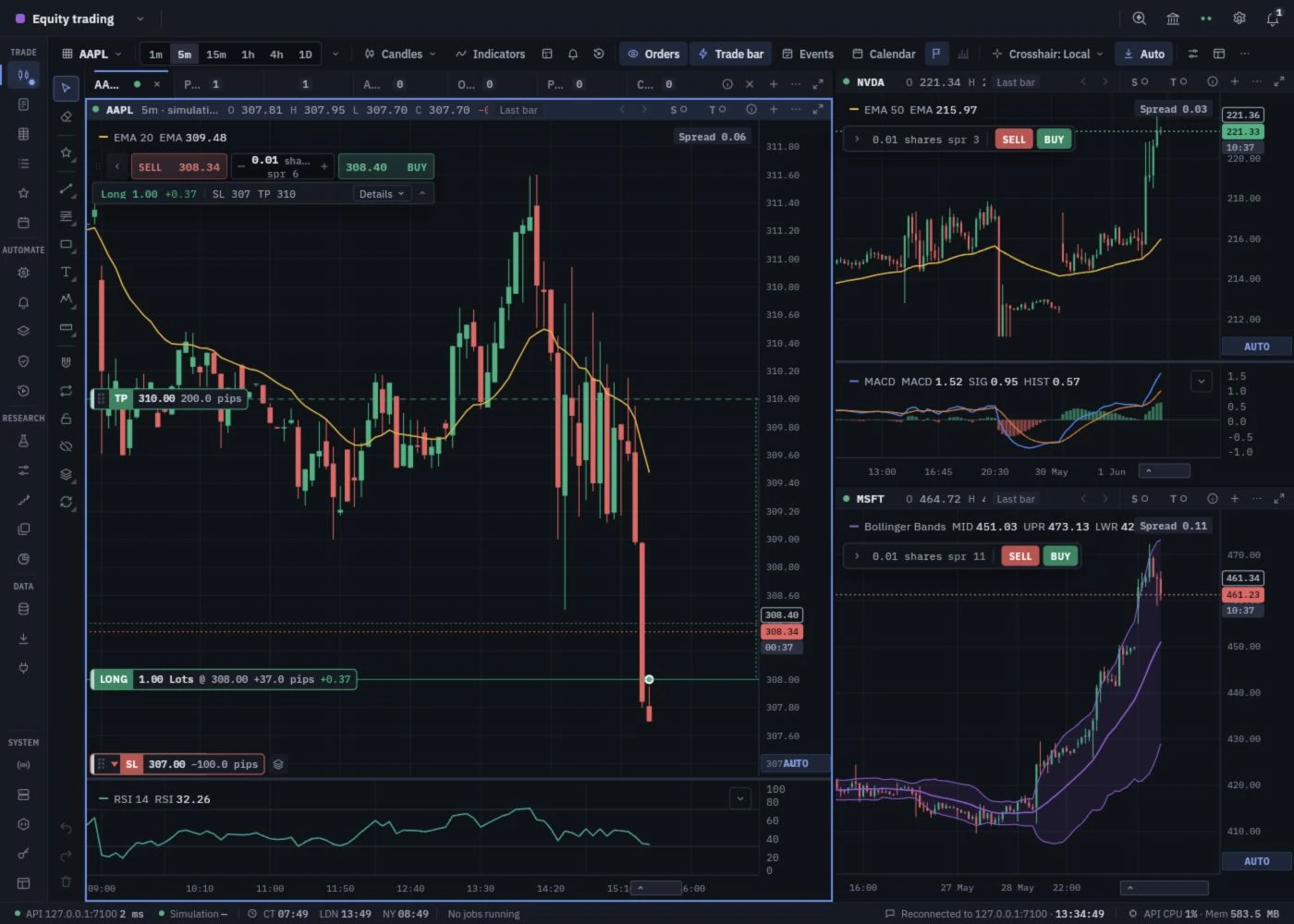1294x924 pixels.
Task: Toggle the T option in MSFT chart header
Action: pos(1178,499)
